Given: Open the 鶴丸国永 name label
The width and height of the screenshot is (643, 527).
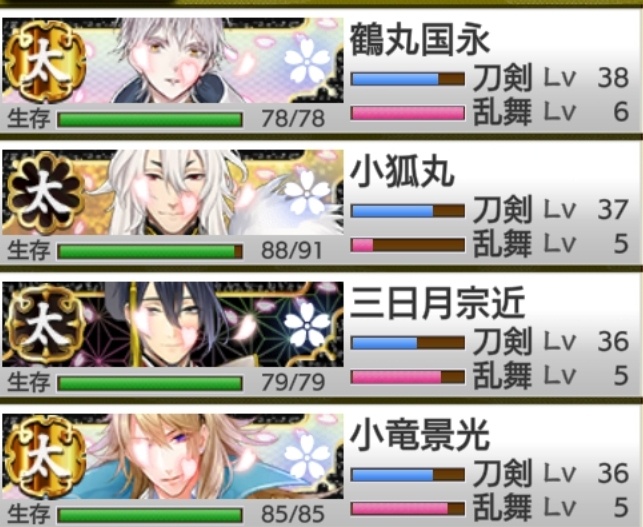Looking at the screenshot, I should coord(420,40).
